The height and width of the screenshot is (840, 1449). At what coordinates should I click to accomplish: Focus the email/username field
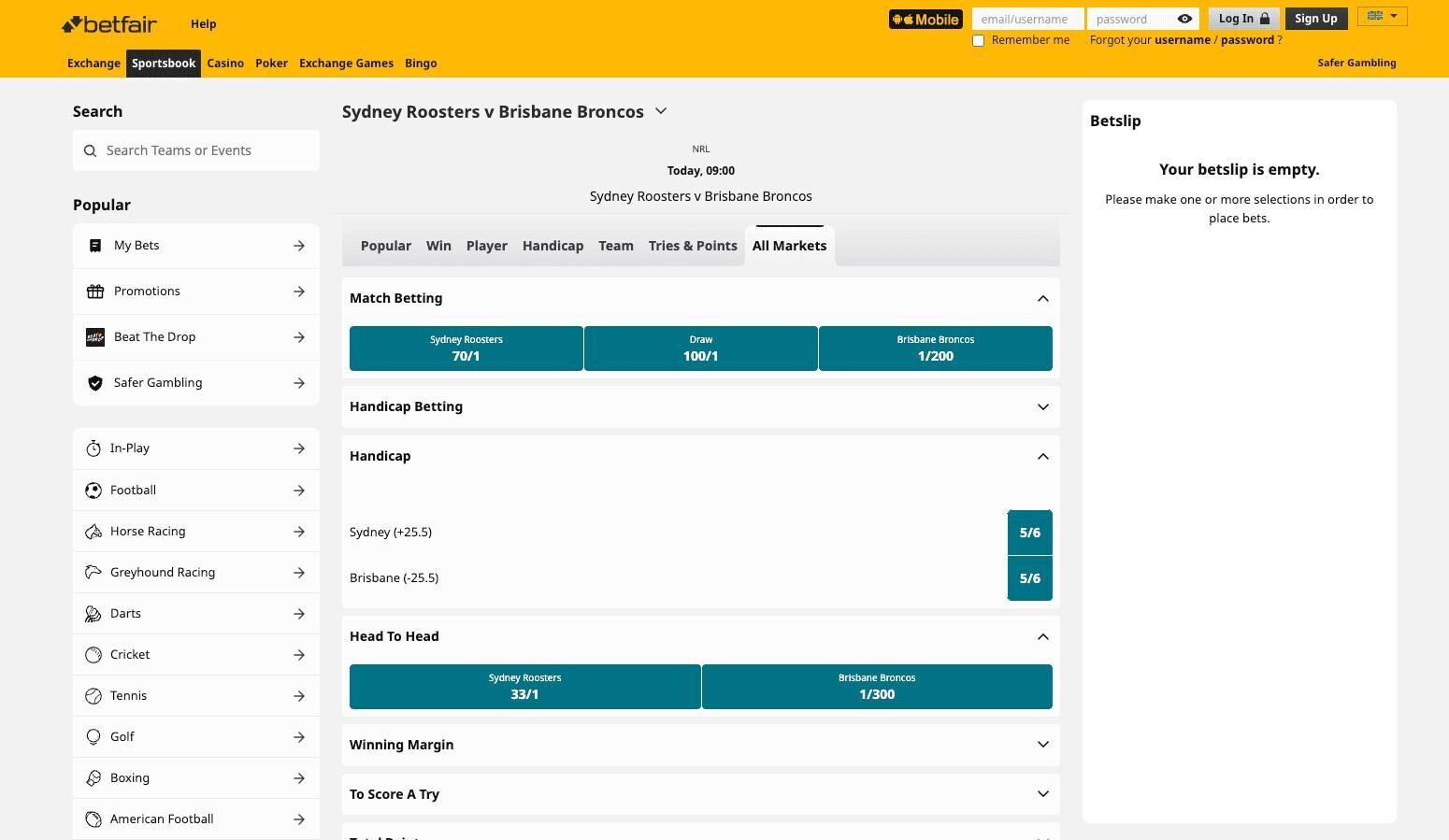(x=1028, y=19)
